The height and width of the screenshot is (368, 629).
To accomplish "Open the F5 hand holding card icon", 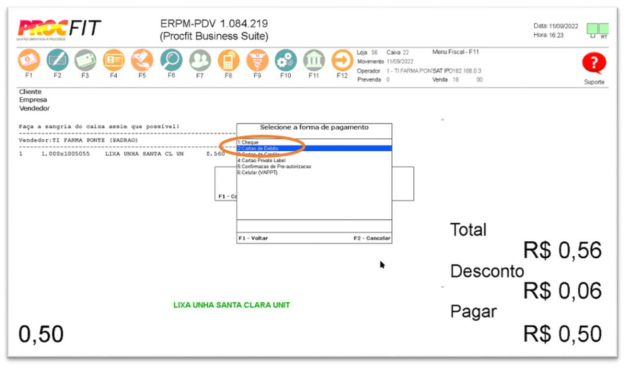I will point(142,60).
